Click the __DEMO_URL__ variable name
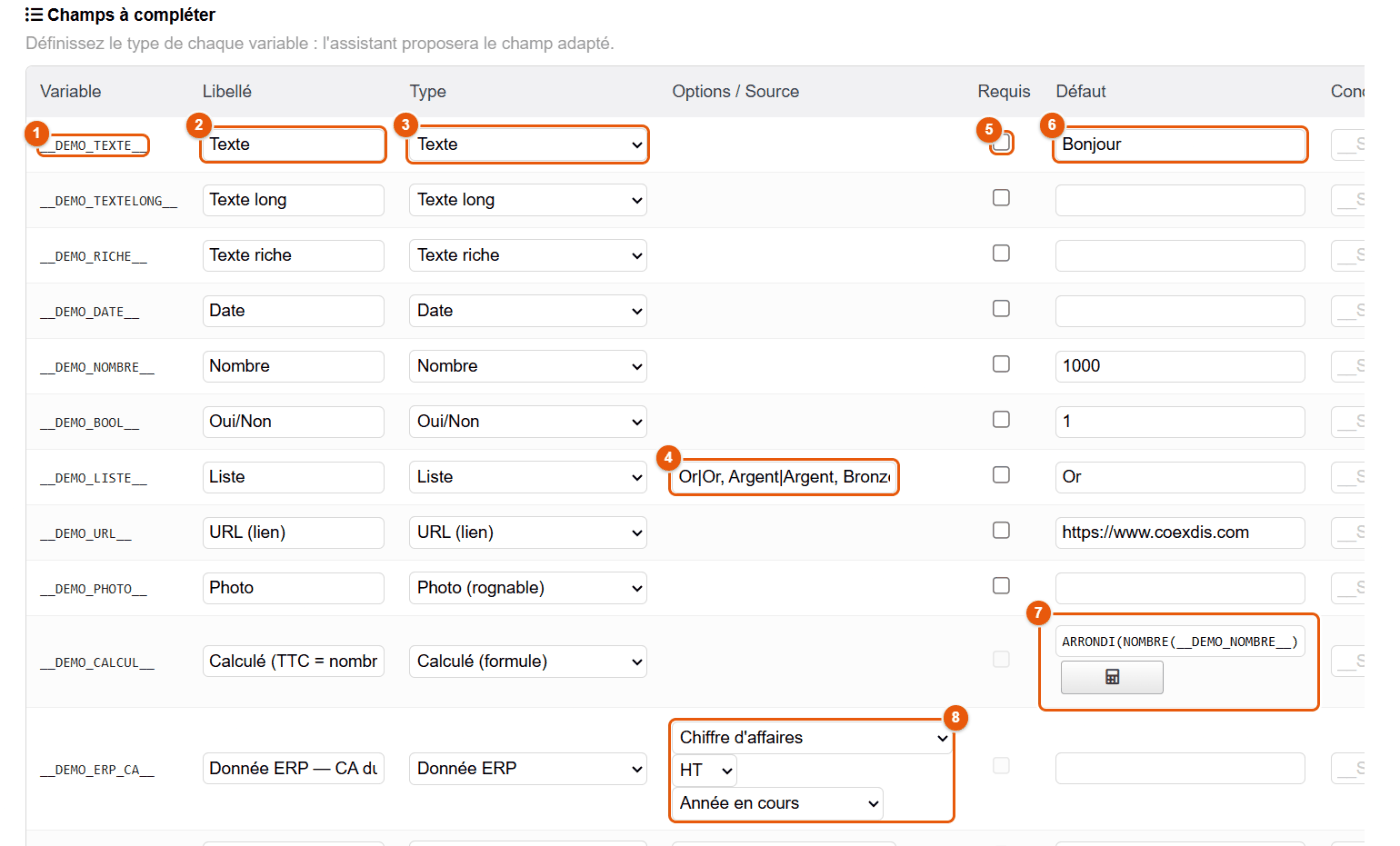The image size is (1400, 846). point(86,534)
